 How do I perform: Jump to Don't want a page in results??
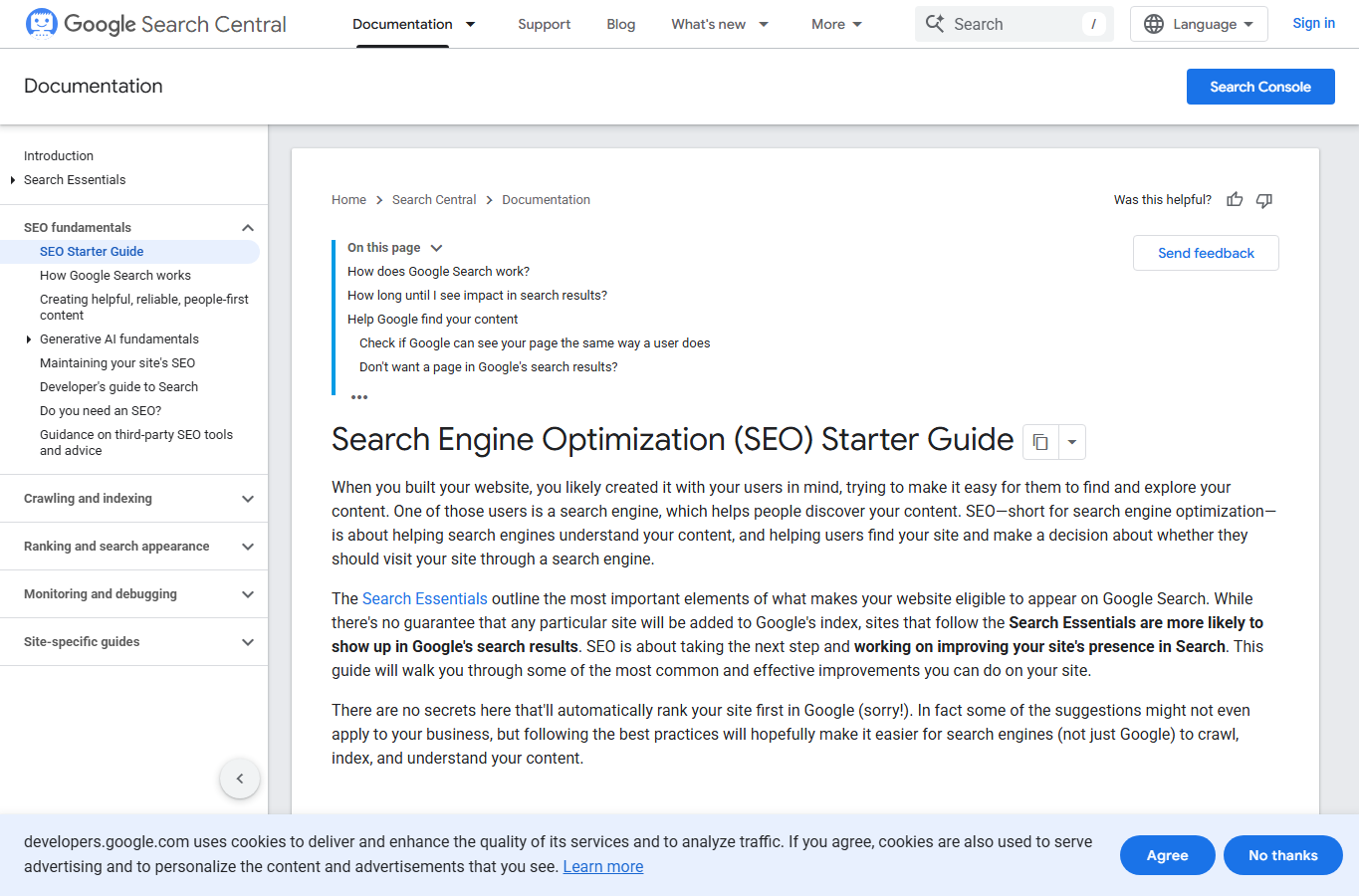[x=488, y=367]
